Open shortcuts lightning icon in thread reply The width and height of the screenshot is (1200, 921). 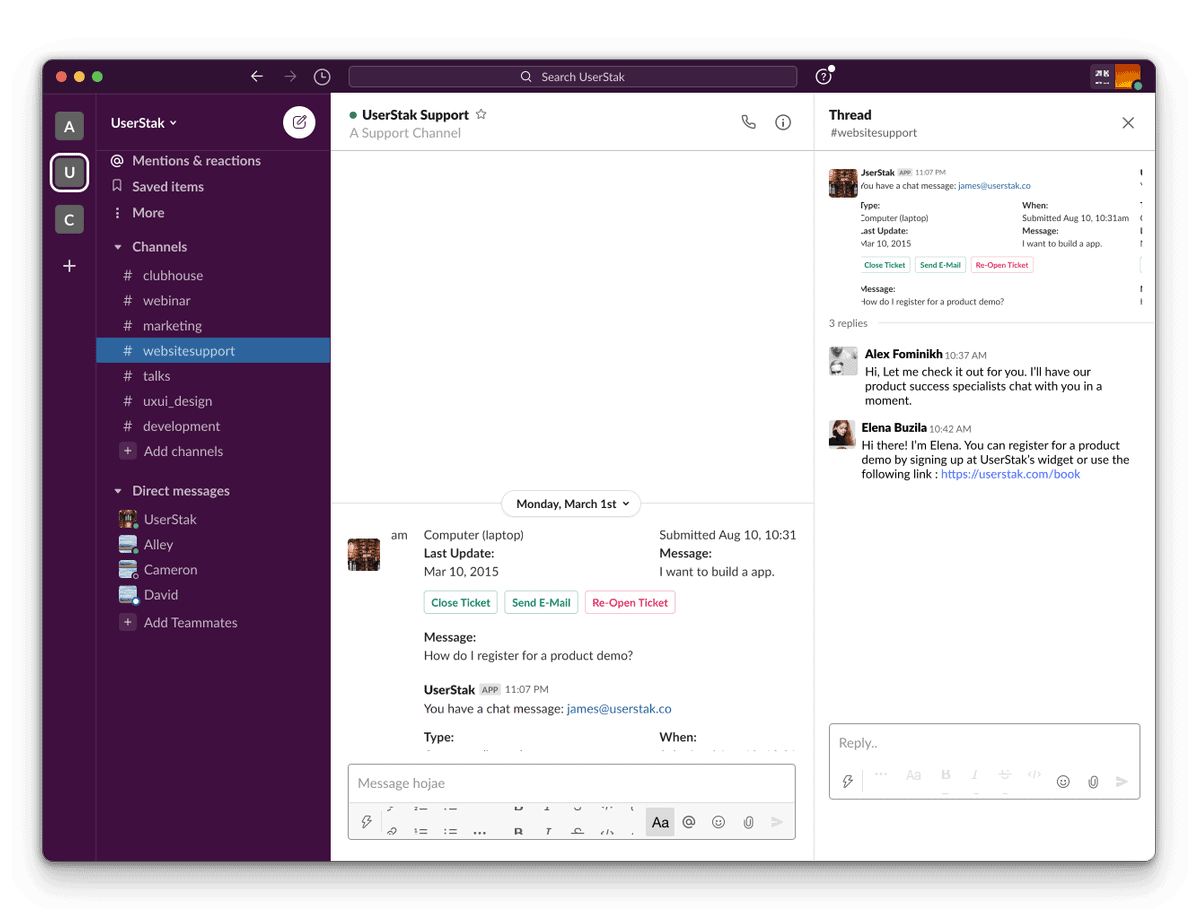pyautogui.click(x=848, y=781)
